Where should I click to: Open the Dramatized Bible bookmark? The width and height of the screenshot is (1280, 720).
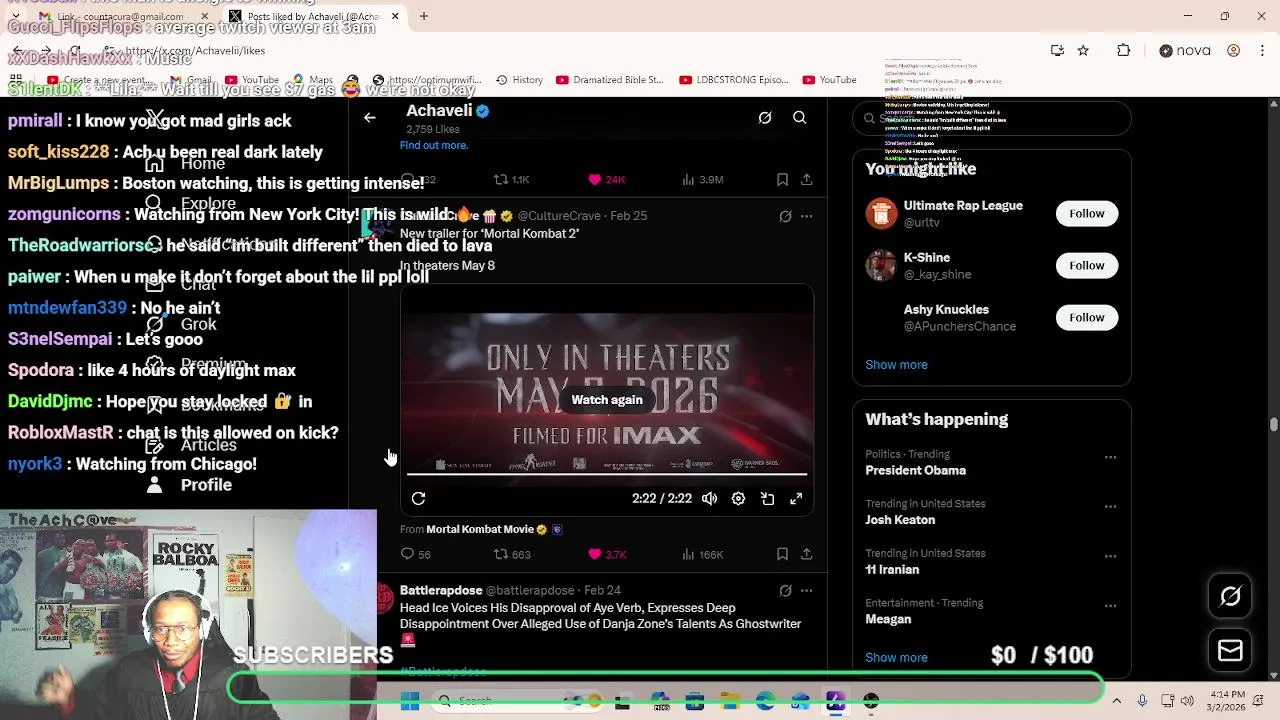point(609,80)
